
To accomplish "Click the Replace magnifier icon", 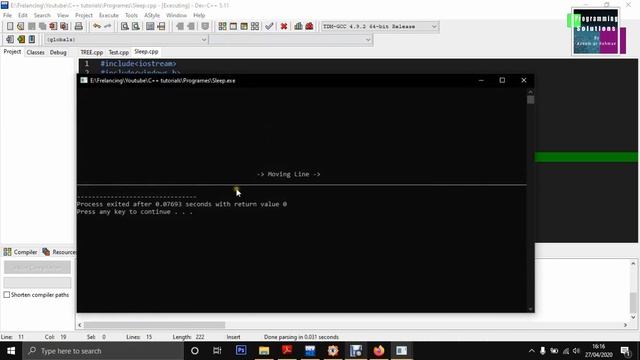I will click(x=136, y=26).
